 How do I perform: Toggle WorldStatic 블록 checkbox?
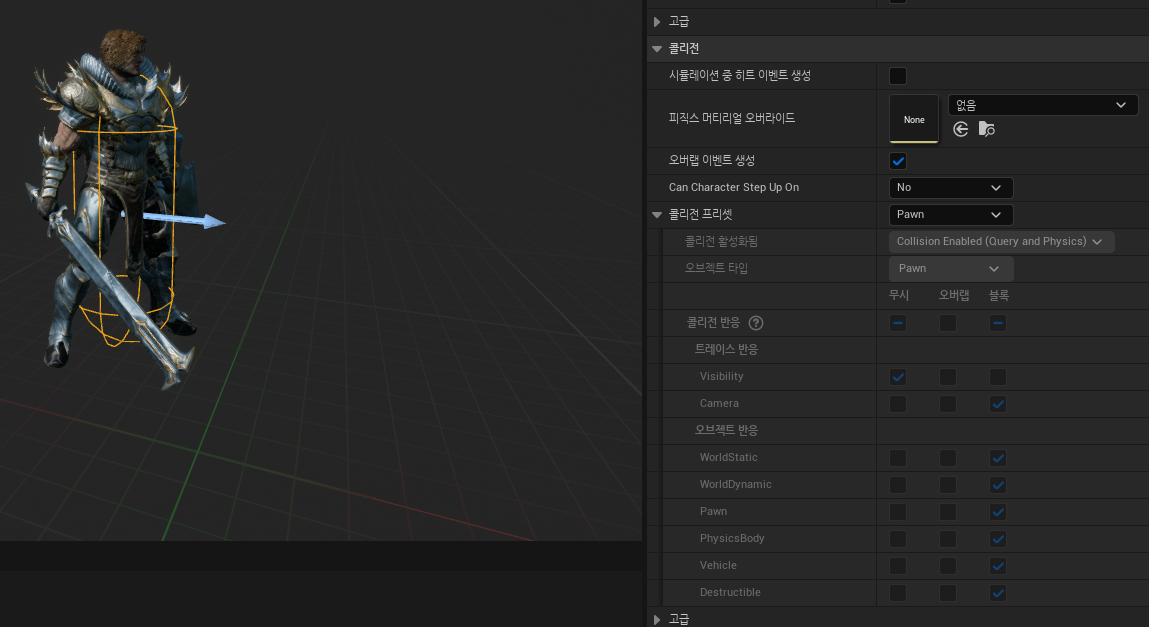(x=997, y=459)
